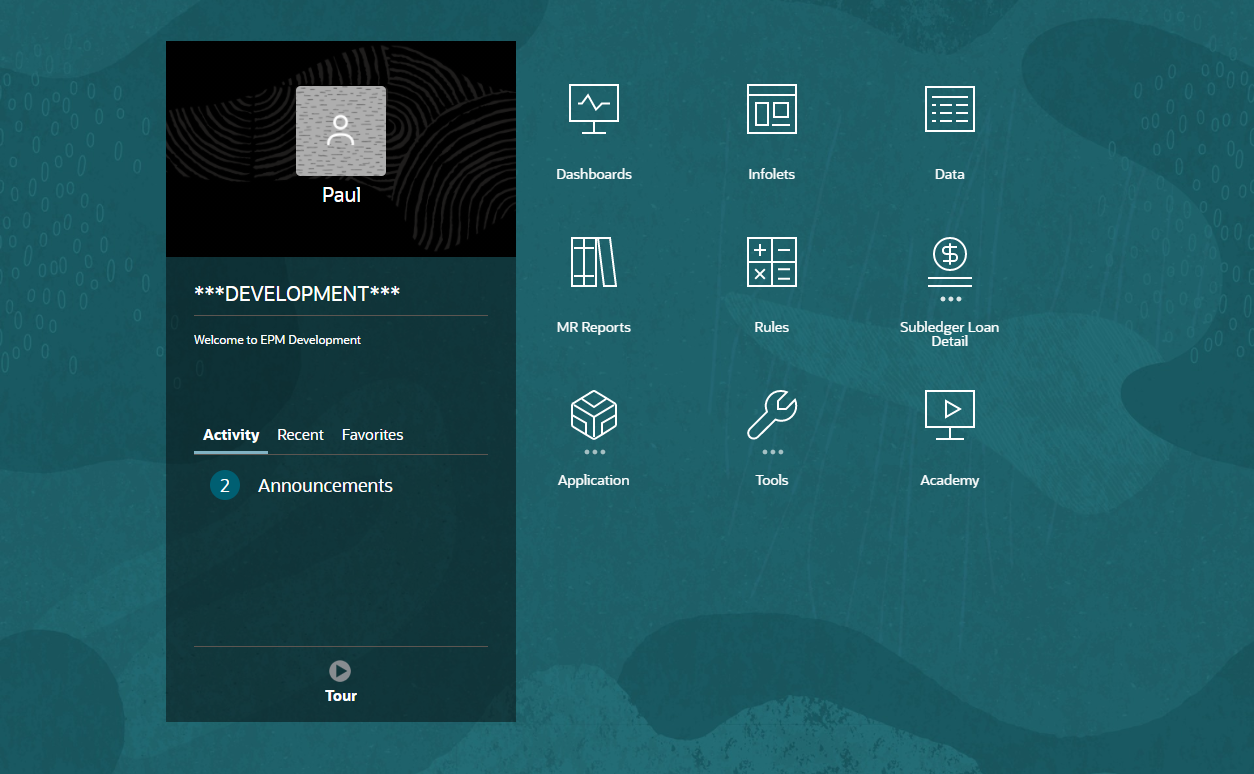This screenshot has height=774, width=1254.
Task: Open the Data list icon
Action: (x=950, y=109)
